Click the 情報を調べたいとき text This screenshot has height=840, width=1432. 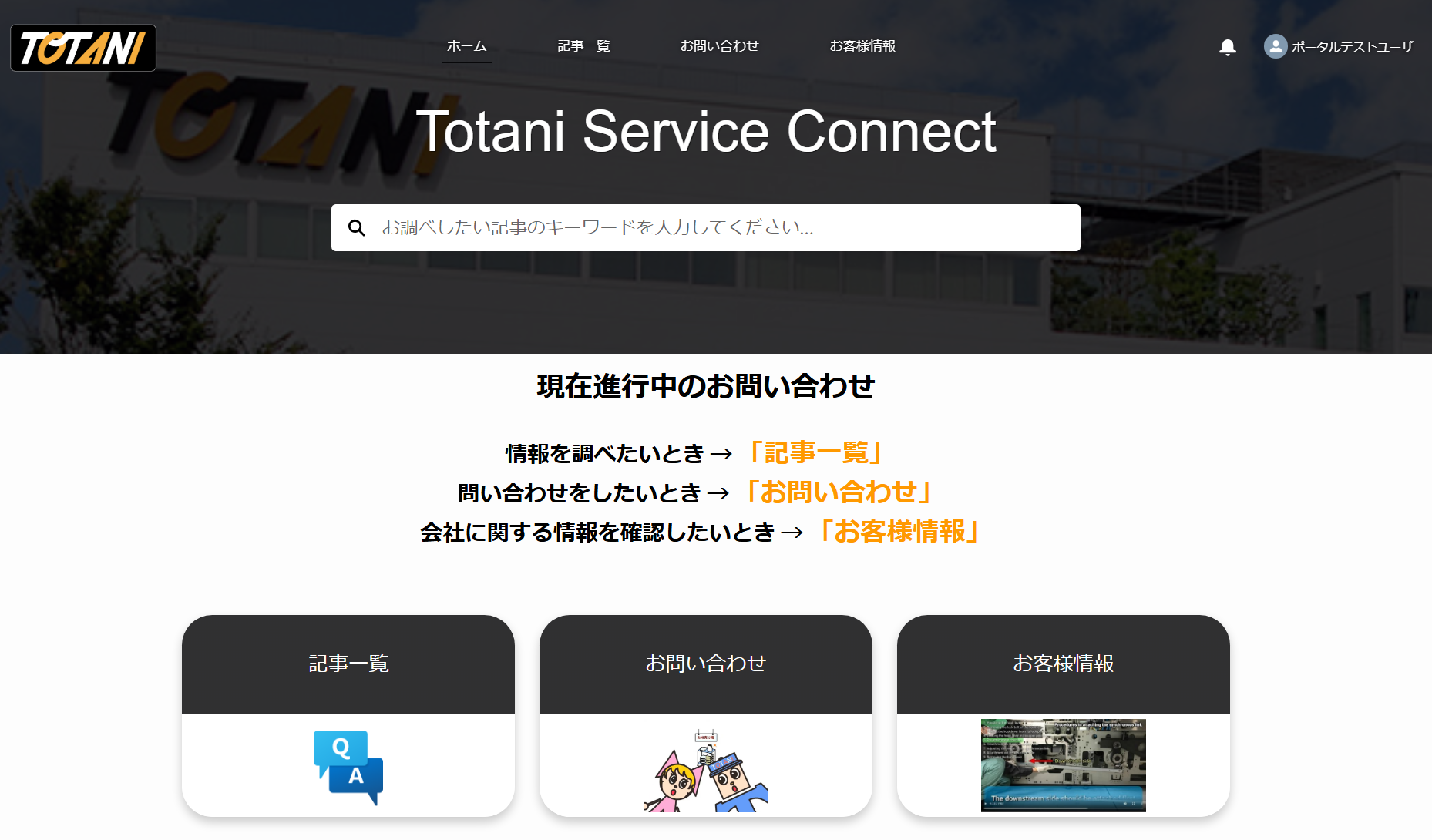(605, 453)
